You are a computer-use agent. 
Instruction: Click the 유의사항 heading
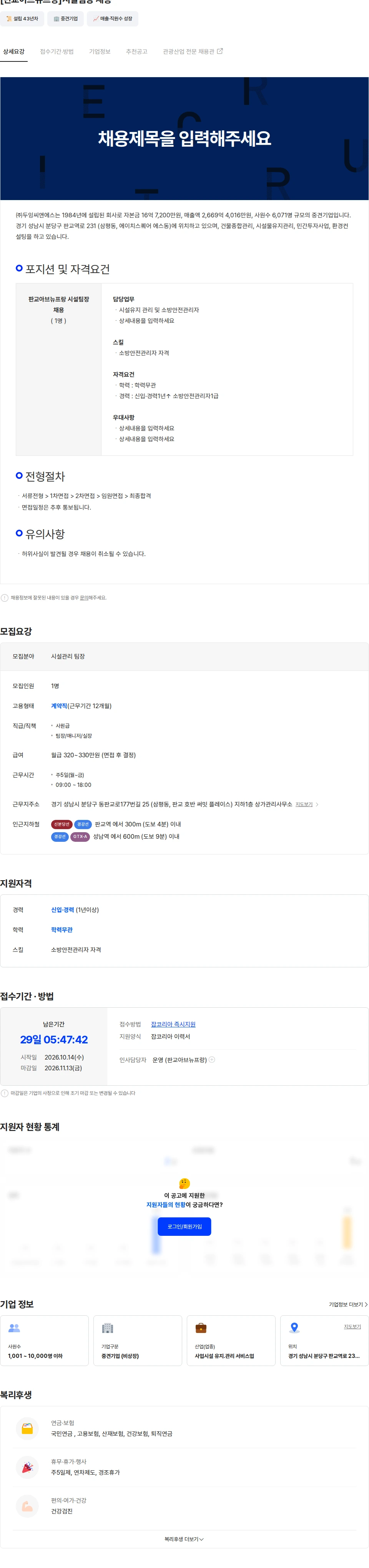click(45, 534)
